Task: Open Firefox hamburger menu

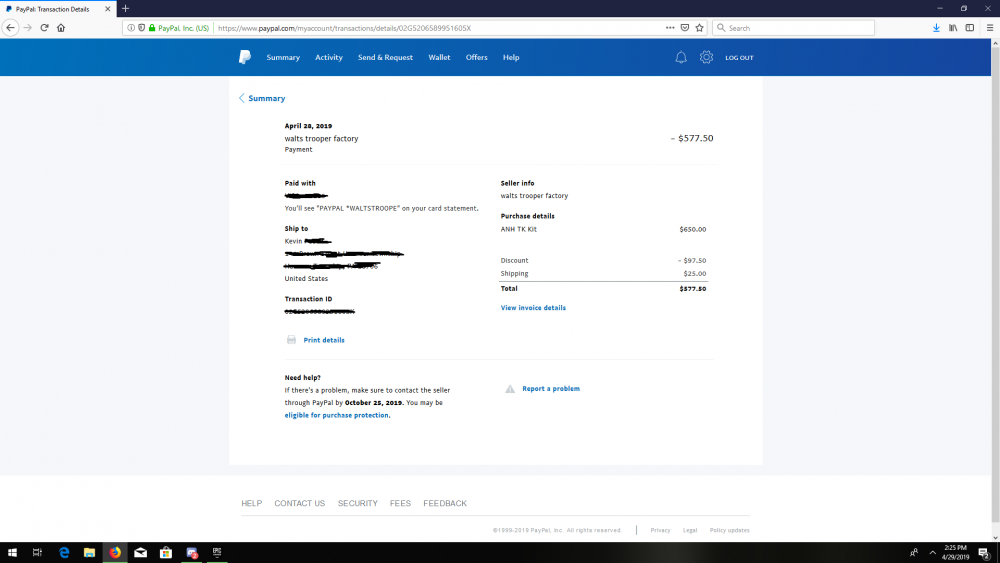Action: pos(990,27)
